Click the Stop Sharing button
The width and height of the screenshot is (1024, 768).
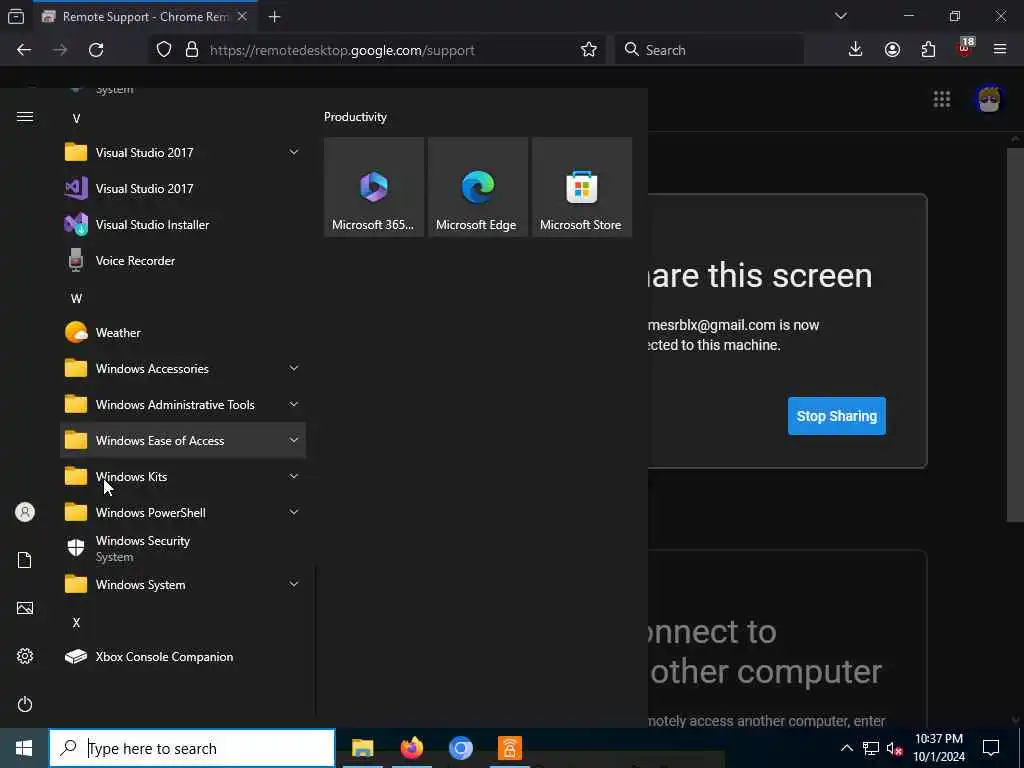tap(837, 416)
